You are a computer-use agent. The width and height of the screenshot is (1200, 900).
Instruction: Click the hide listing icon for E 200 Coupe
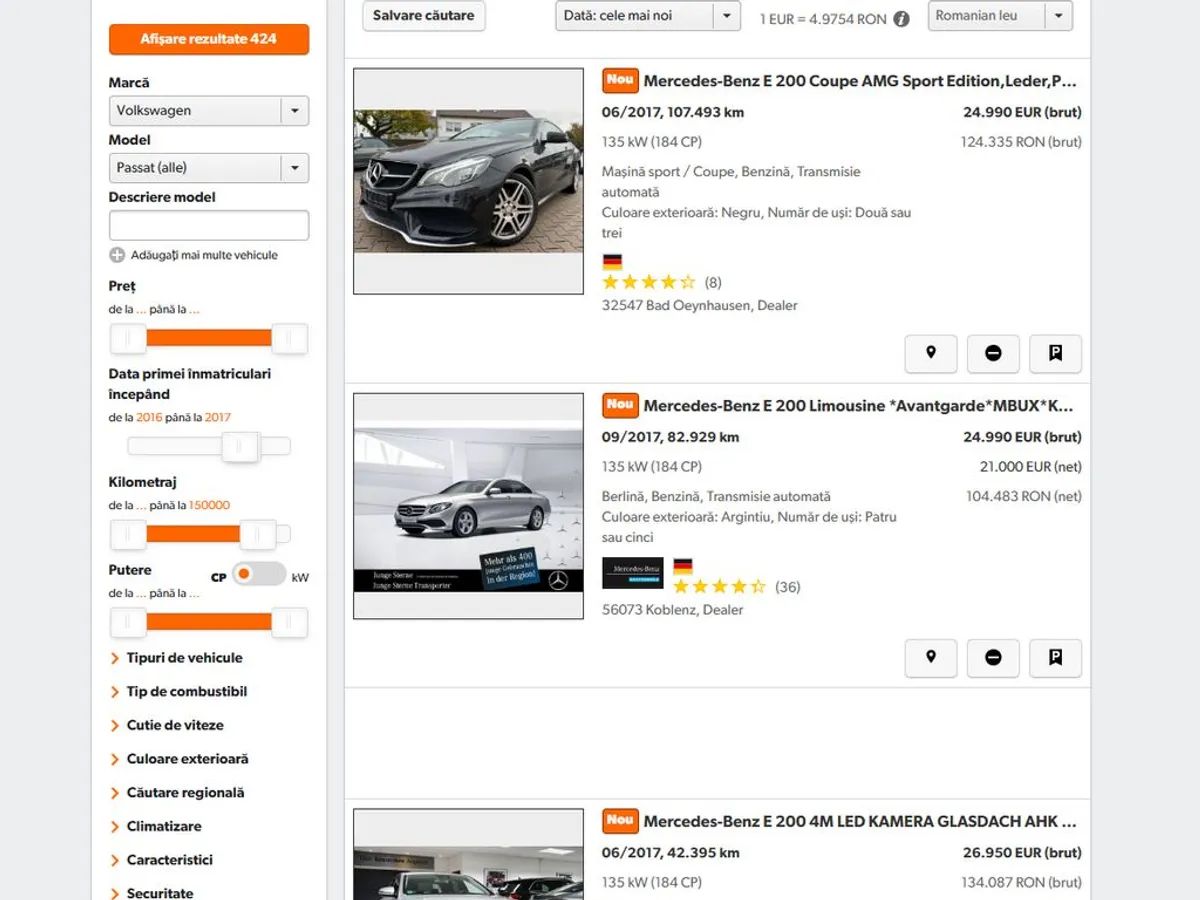[x=993, y=353]
